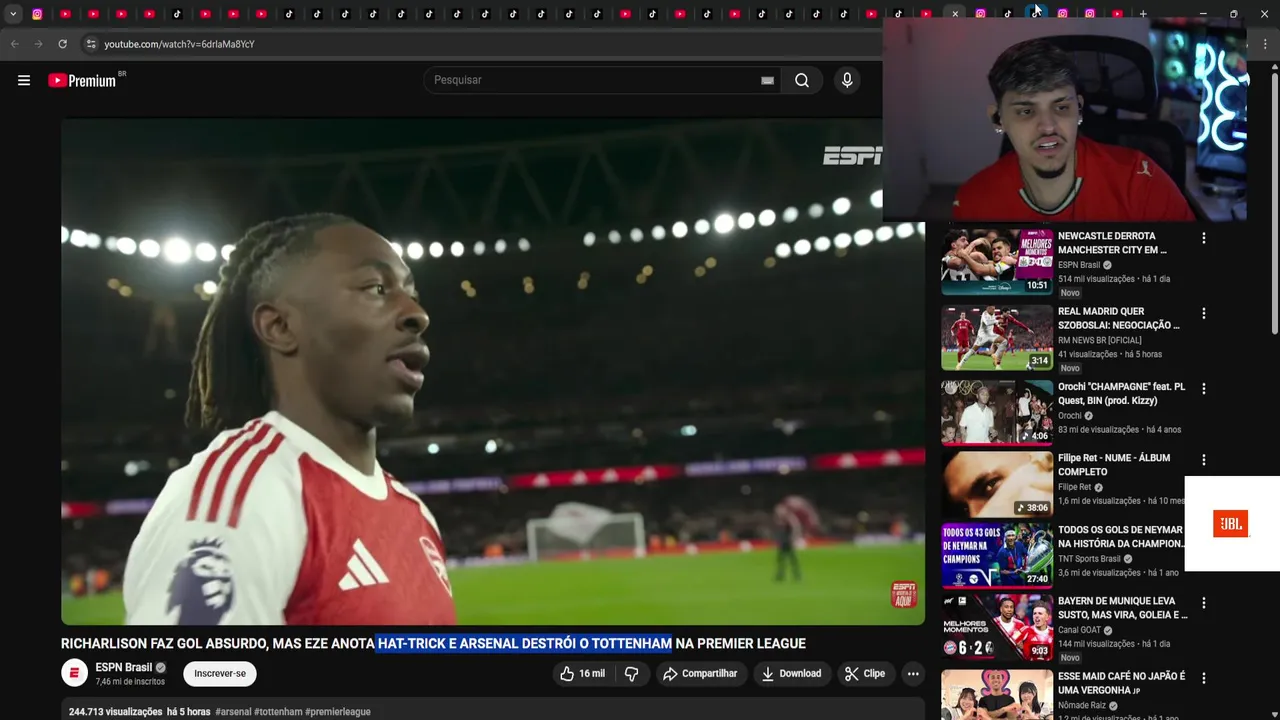
Task: Open more actions ellipsis below video
Action: (x=913, y=674)
